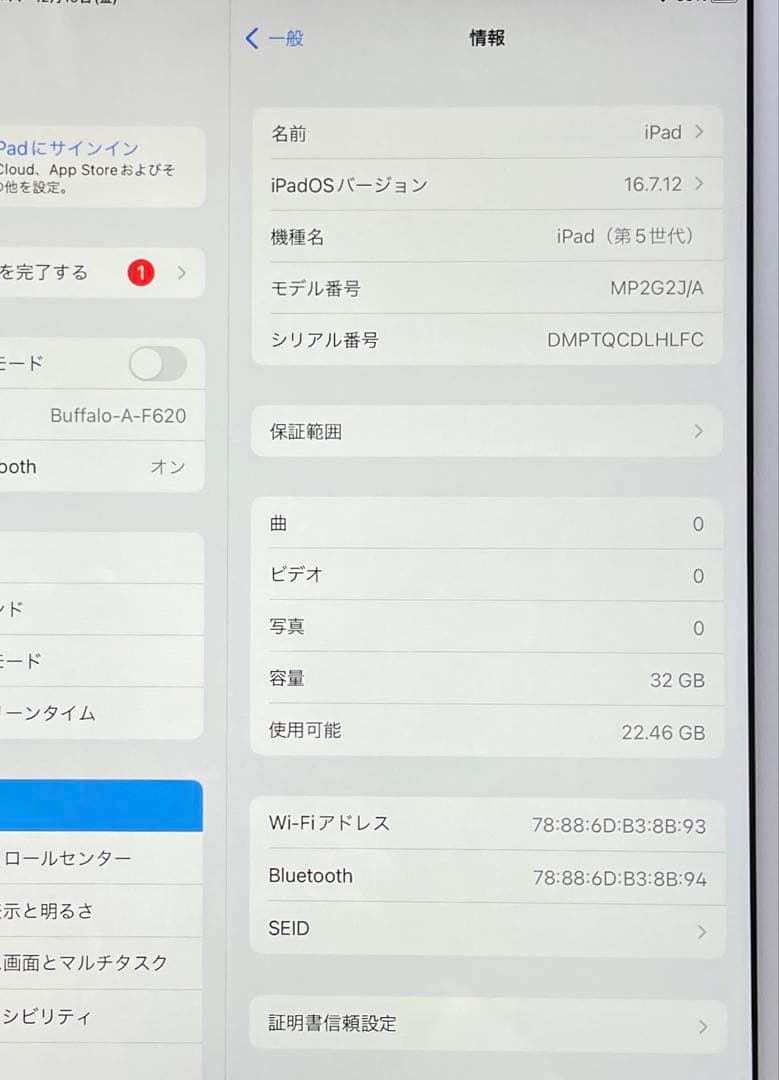The width and height of the screenshot is (779, 1080).
Task: Select the 機種名 value iPad（第5世代）
Action: point(625,236)
